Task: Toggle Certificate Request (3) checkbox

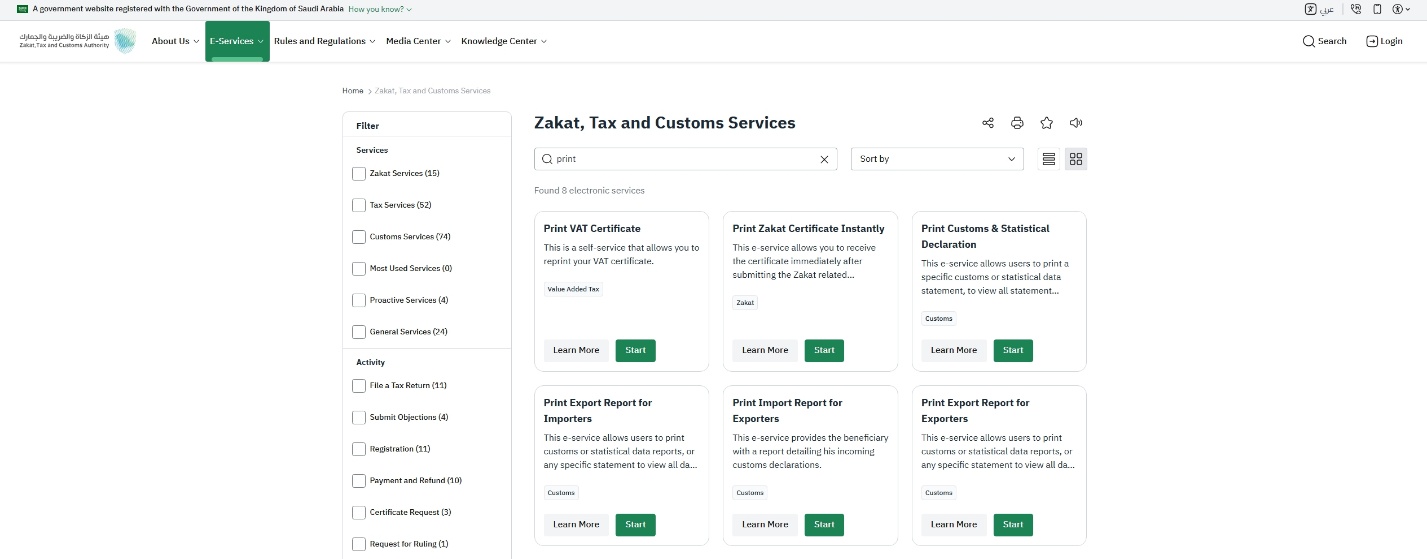Action: [x=359, y=512]
